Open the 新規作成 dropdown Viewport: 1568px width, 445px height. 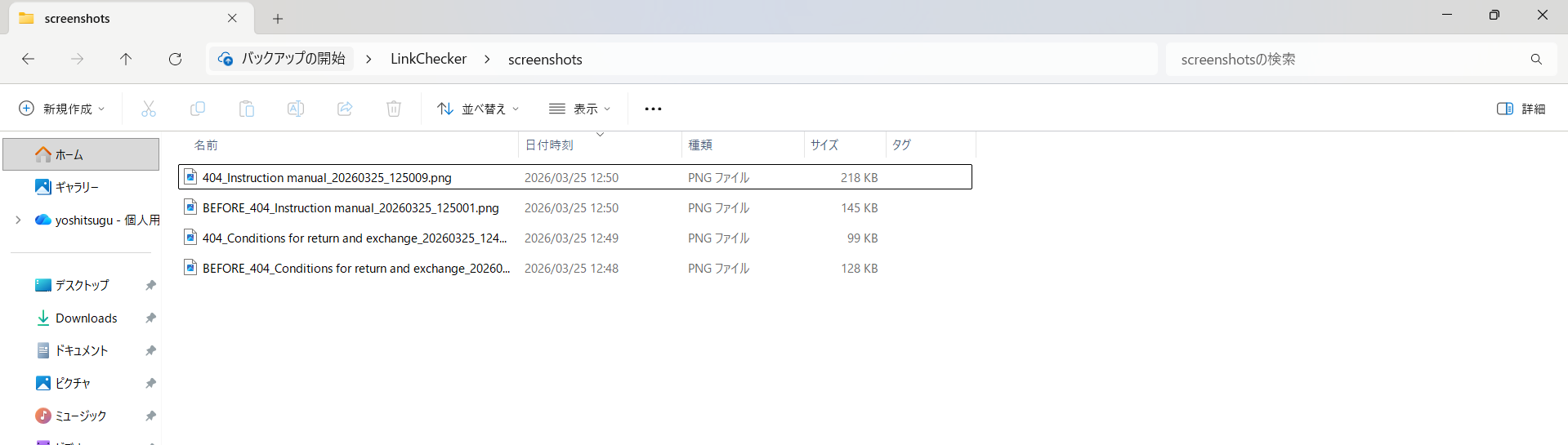tap(62, 109)
